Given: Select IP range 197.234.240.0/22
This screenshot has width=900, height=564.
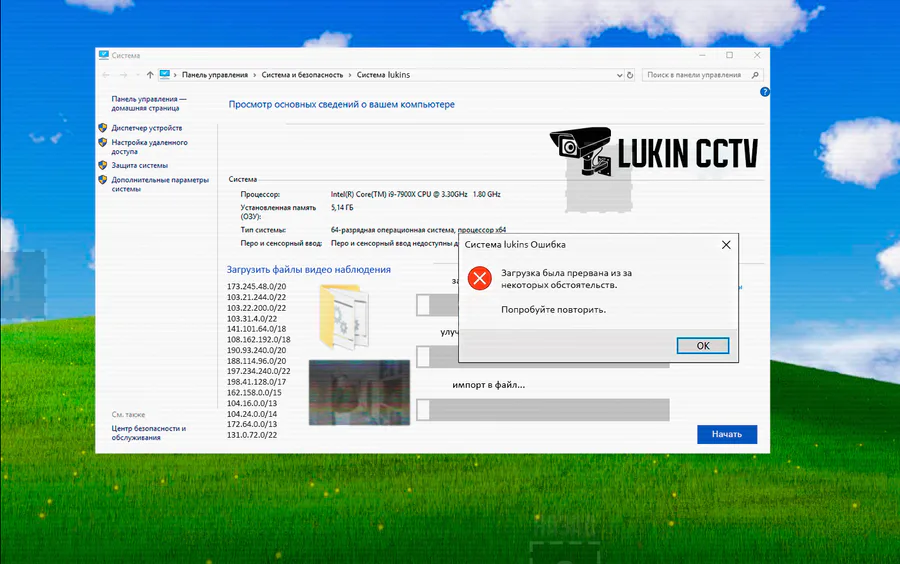Looking at the screenshot, I should click(258, 371).
